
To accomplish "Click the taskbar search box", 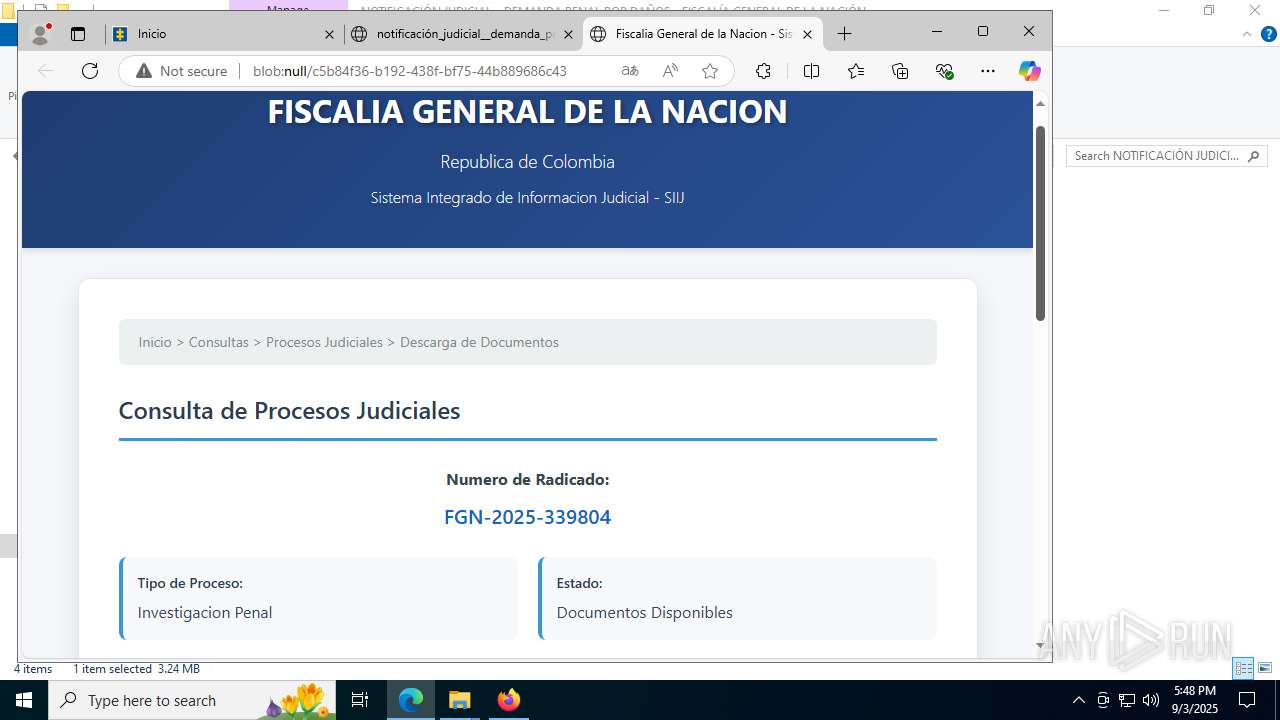I will pos(194,700).
